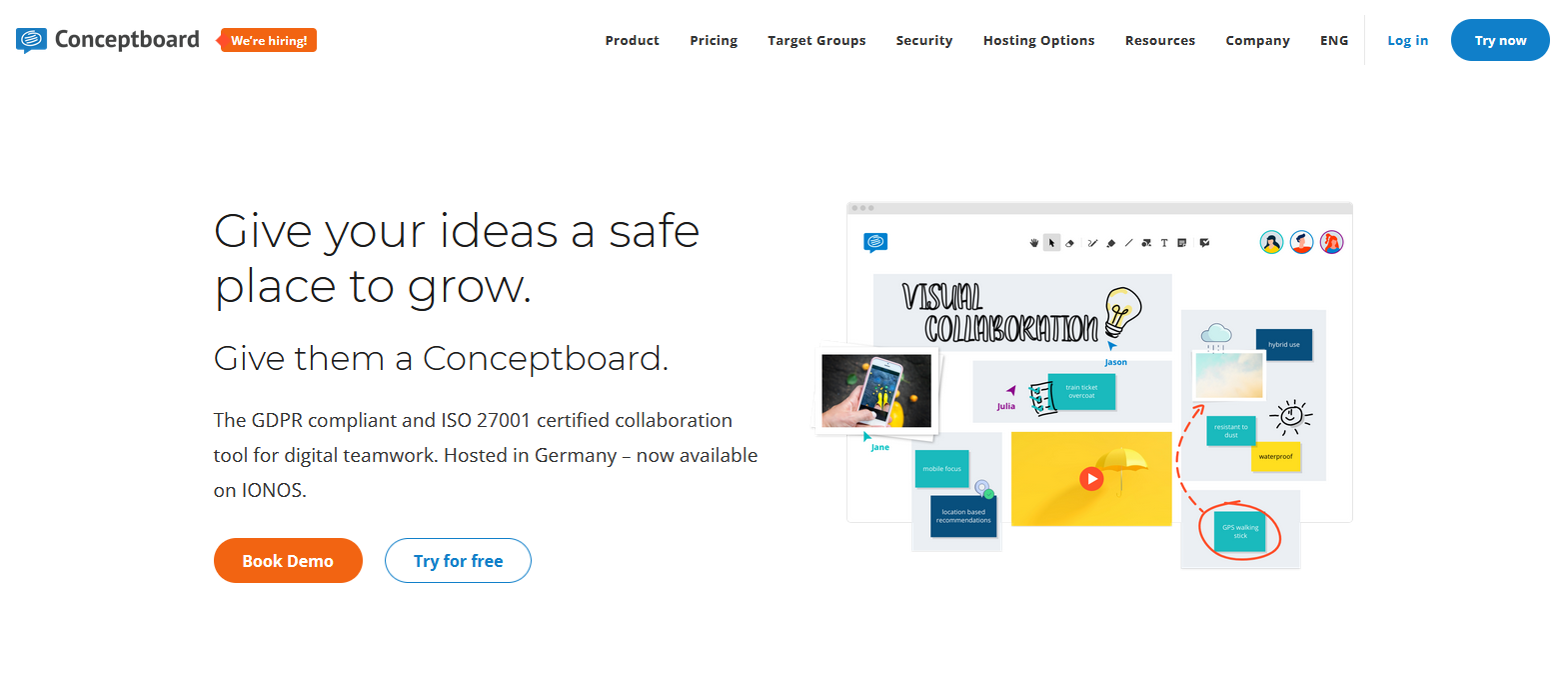Click the Conceptboard logo in the header
Viewport: 1568px width, 694px height.
(108, 40)
